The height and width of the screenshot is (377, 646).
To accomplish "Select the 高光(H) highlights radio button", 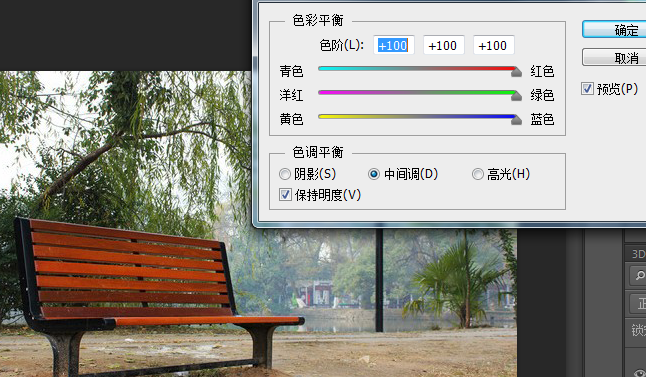I will tap(477, 174).
